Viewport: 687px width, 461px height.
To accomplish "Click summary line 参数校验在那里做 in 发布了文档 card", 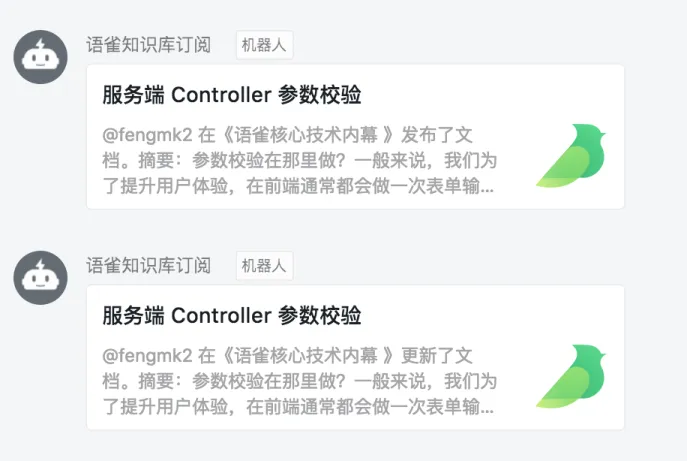I will 269,161.
